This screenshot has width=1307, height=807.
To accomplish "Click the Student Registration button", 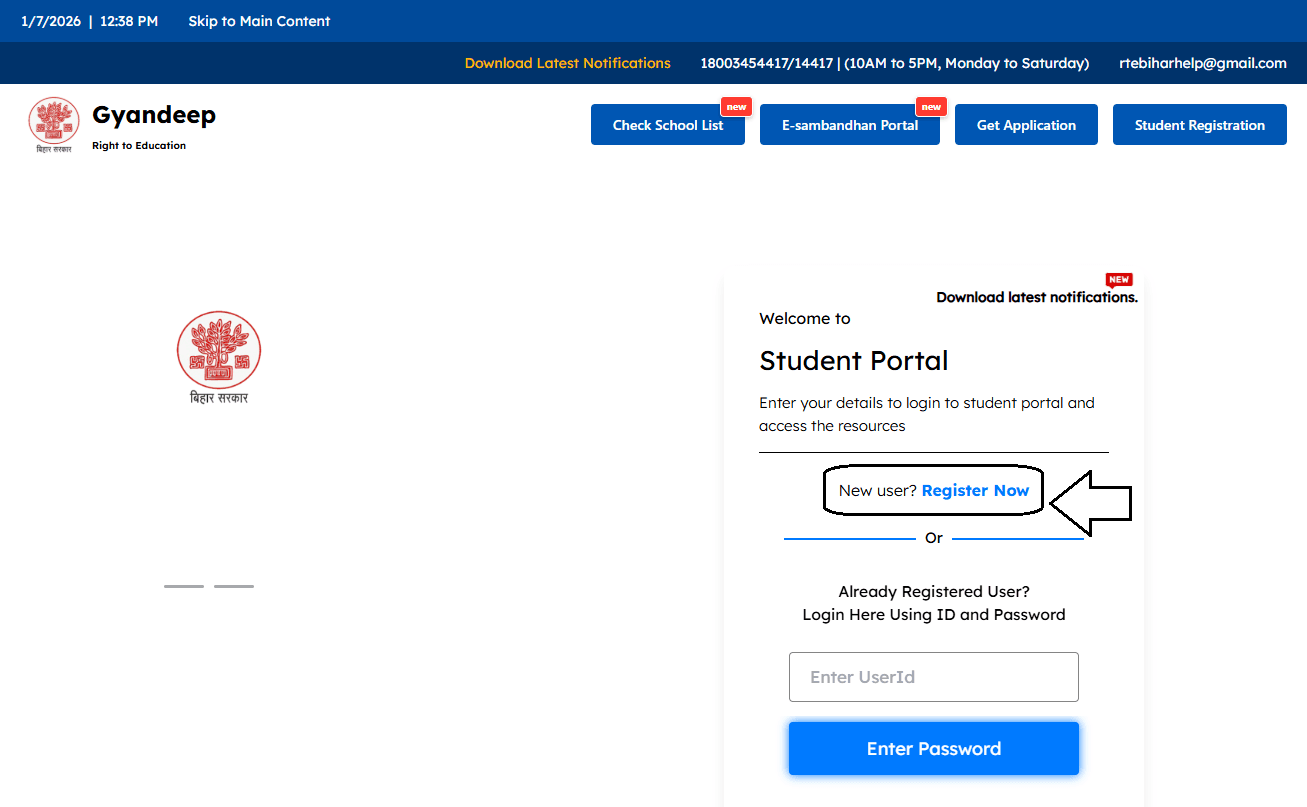I will pyautogui.click(x=1199, y=124).
